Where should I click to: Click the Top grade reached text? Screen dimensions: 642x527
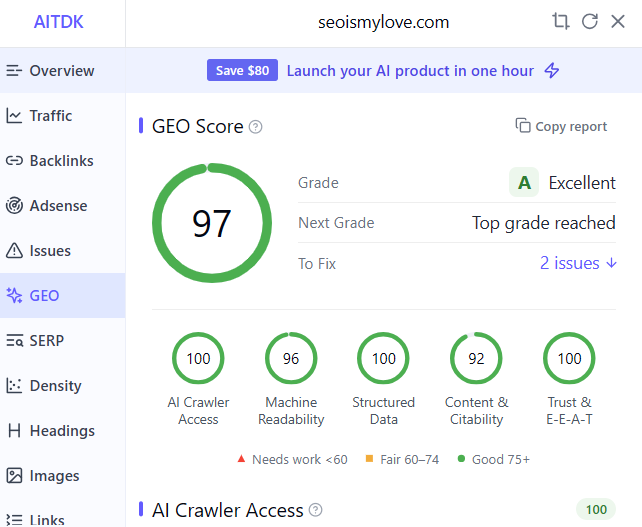(544, 223)
